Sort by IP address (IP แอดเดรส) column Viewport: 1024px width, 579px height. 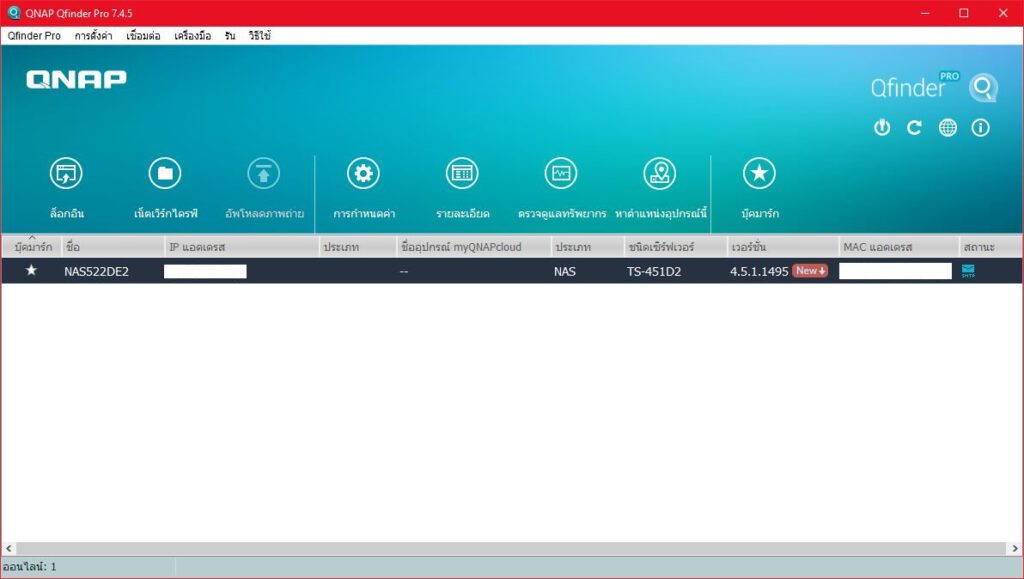[x=242, y=247]
